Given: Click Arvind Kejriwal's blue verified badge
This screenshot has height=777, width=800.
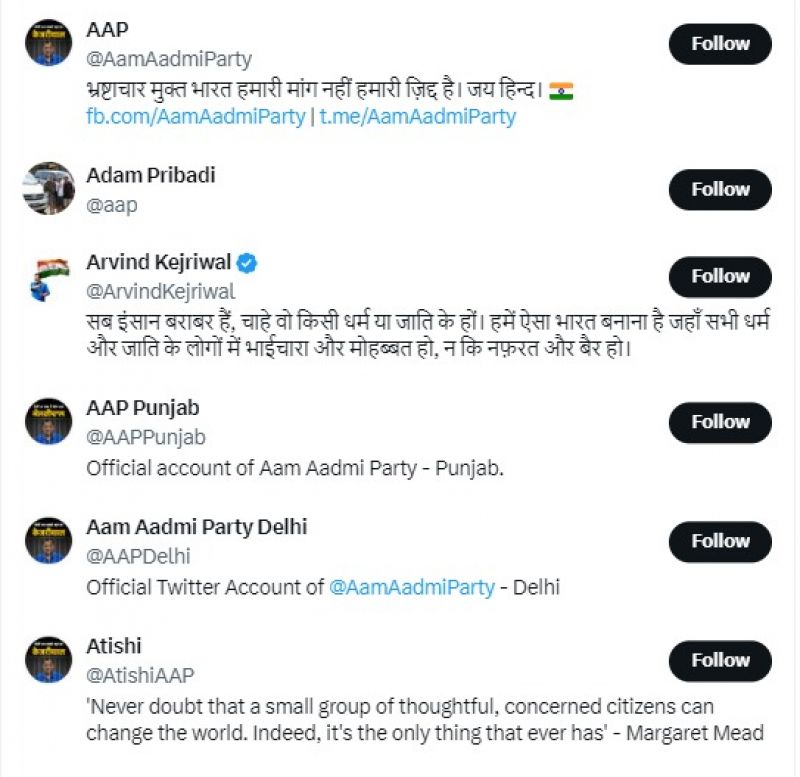Looking at the screenshot, I should point(248,263).
